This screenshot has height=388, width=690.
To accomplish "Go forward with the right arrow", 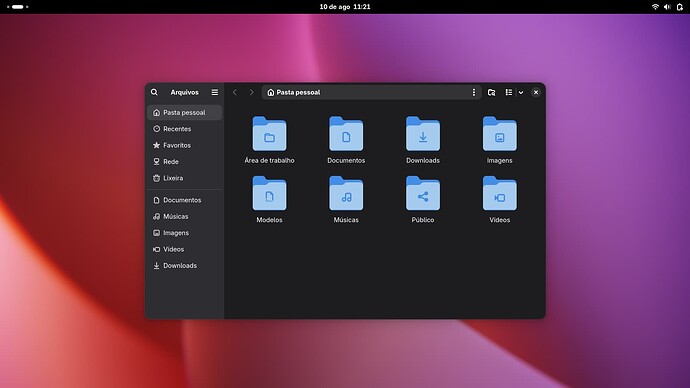I will (x=251, y=92).
